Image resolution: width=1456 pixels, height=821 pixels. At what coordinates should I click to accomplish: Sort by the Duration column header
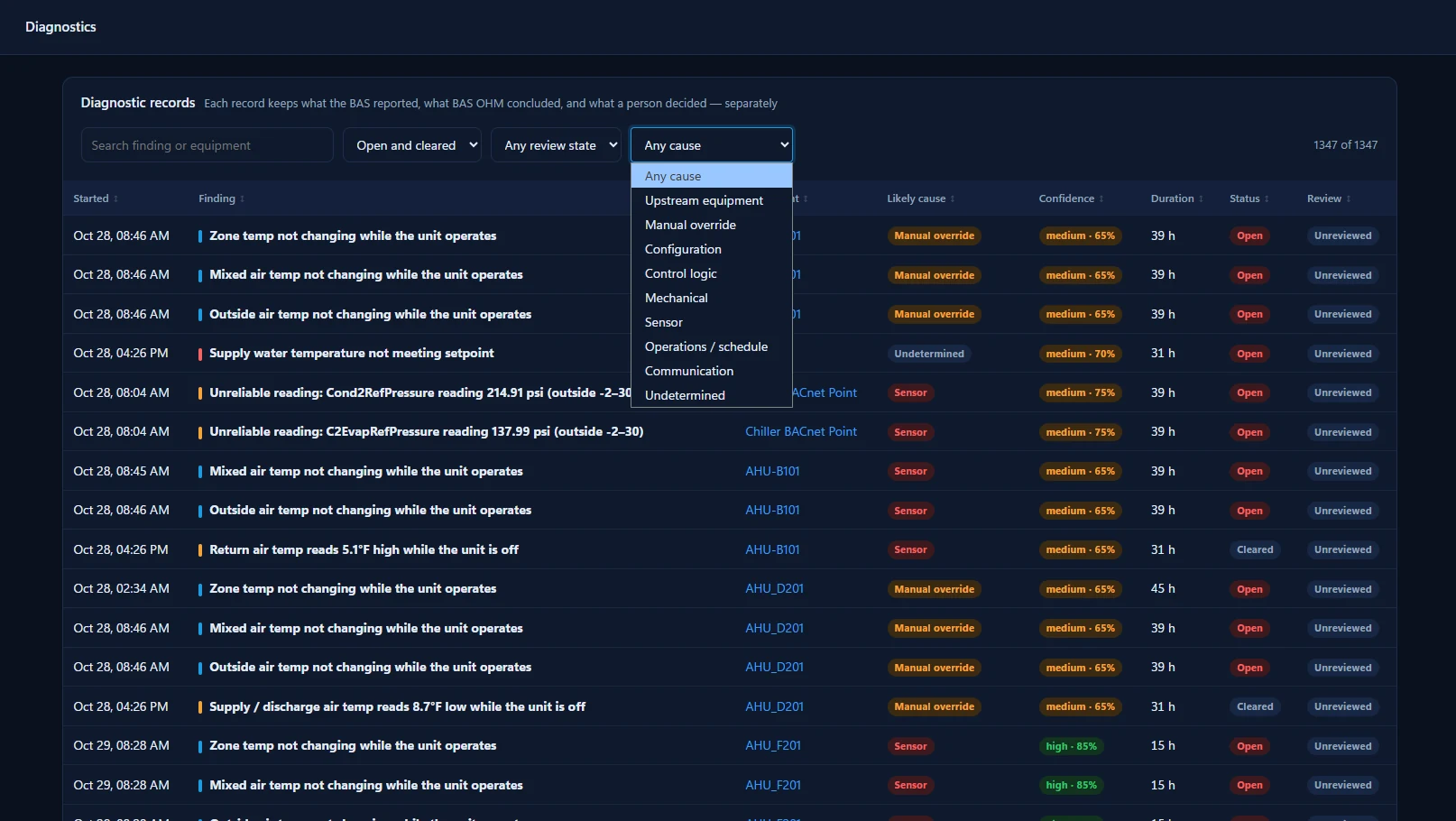tap(1176, 198)
